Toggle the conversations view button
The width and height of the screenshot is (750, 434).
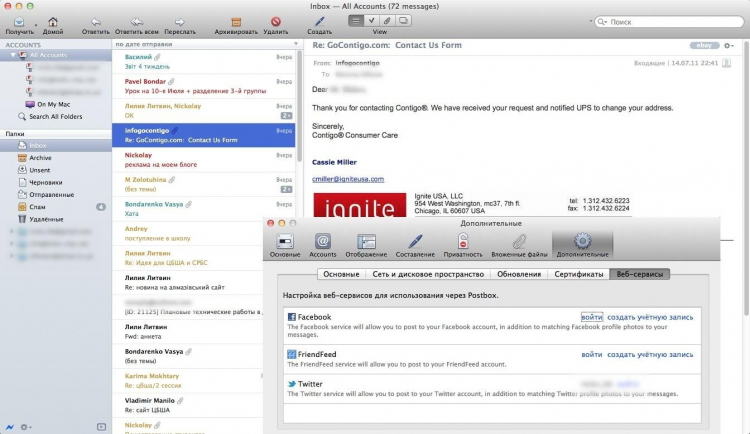[x=403, y=21]
